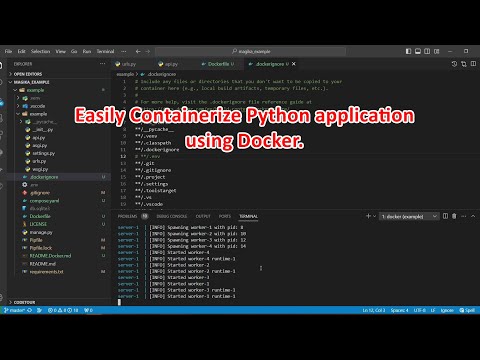Toggle primary side bar layout icon
The height and width of the screenshot is (360, 480).
408,51
